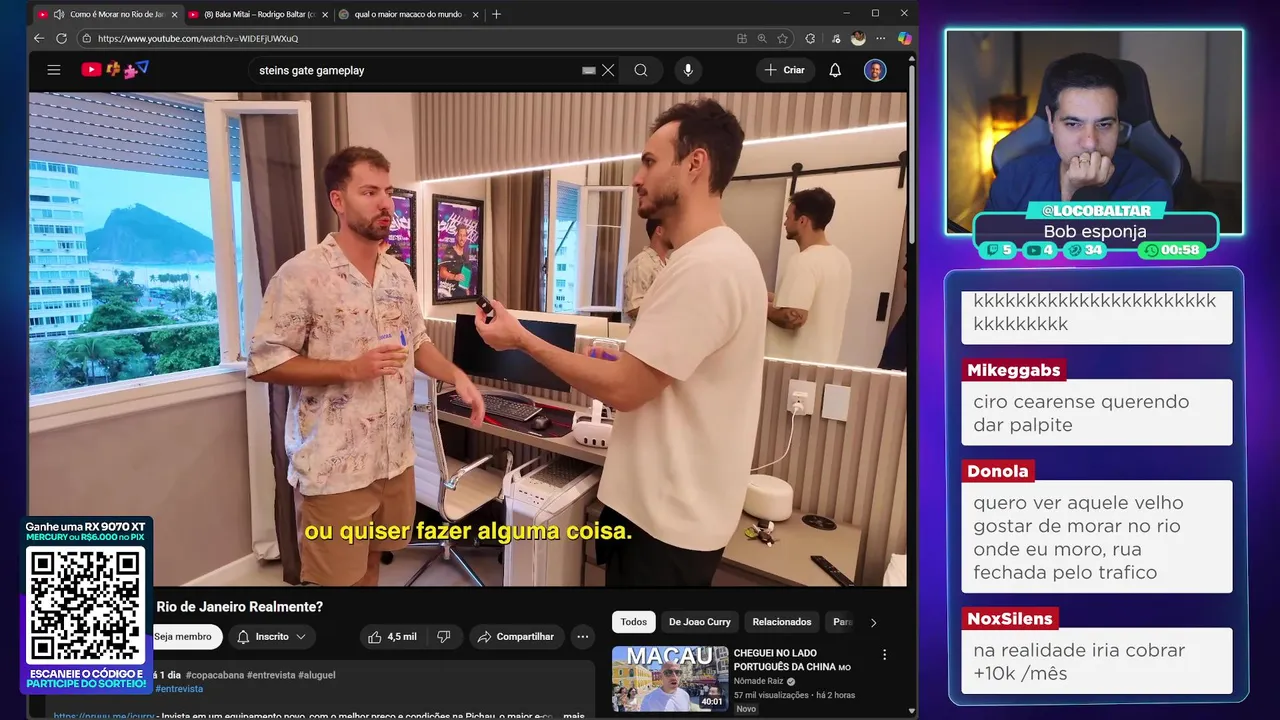Open new tab with plus icon

click(496, 14)
